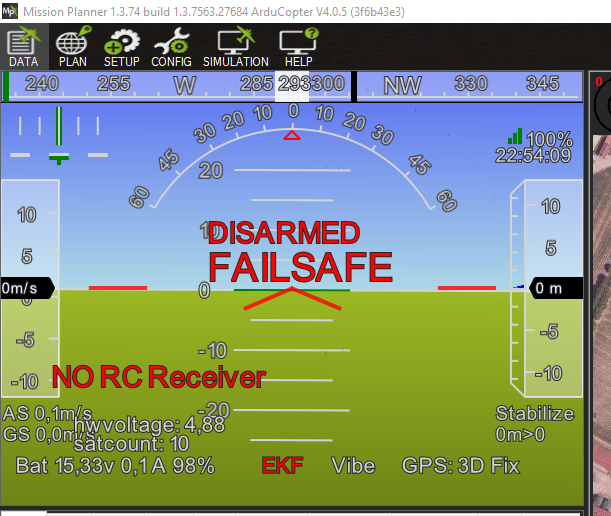Image resolution: width=611 pixels, height=516 pixels.
Task: Click the Vibe vibration status indicator
Action: 353,465
